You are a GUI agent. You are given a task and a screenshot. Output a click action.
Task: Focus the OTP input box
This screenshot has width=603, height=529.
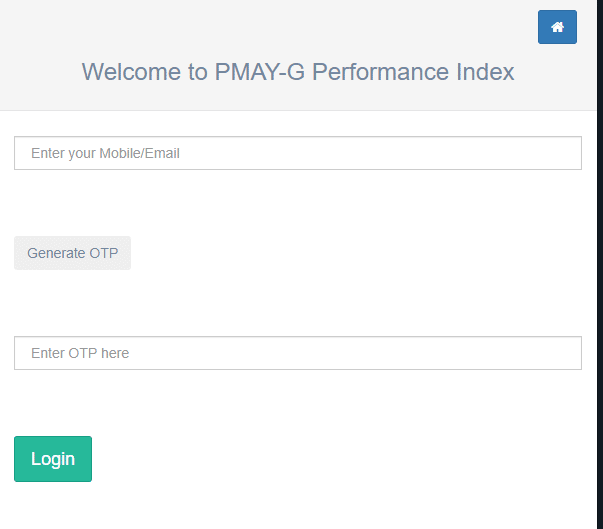(x=298, y=353)
